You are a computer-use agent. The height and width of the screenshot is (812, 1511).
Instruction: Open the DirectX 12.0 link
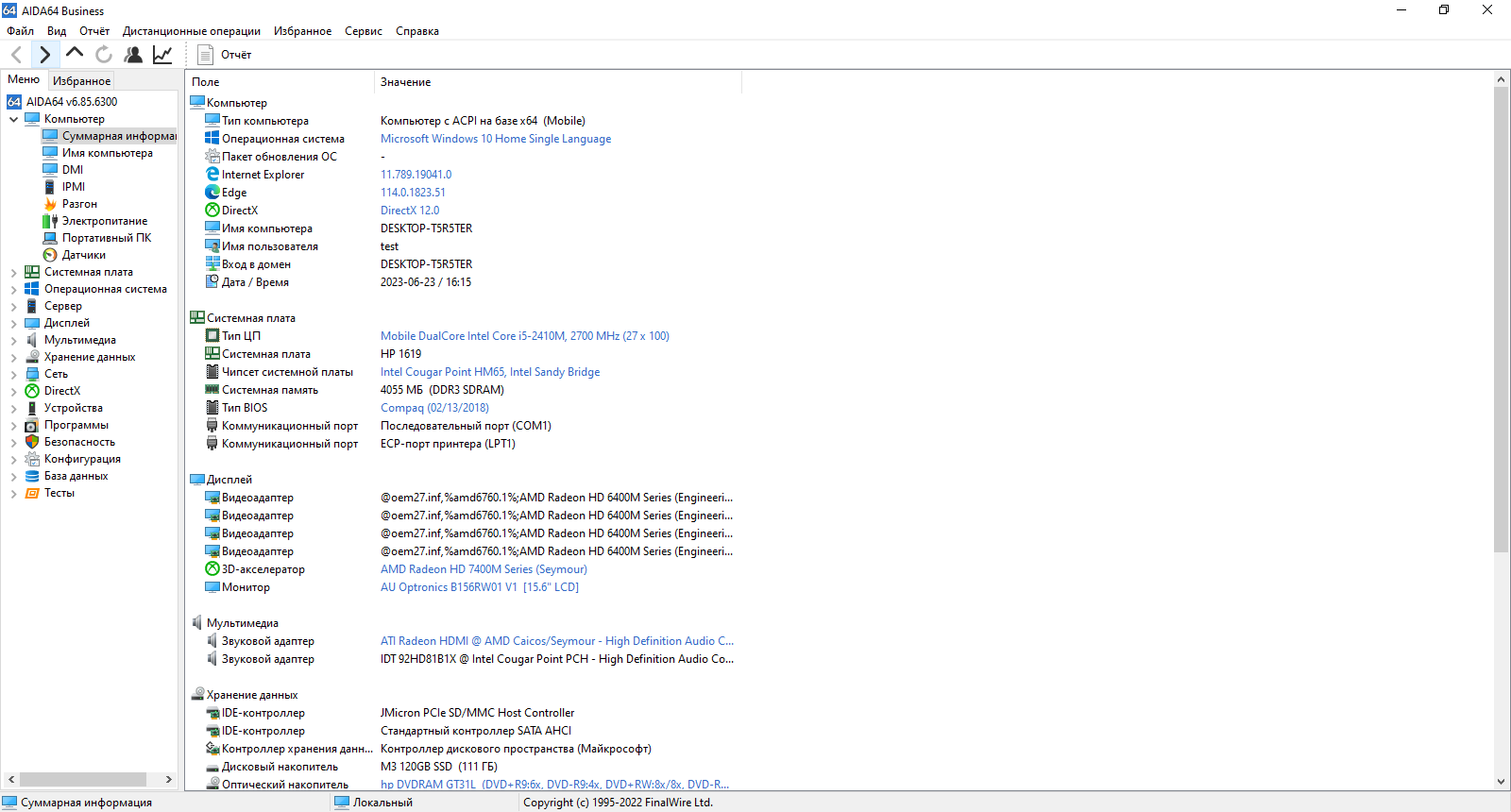(410, 211)
